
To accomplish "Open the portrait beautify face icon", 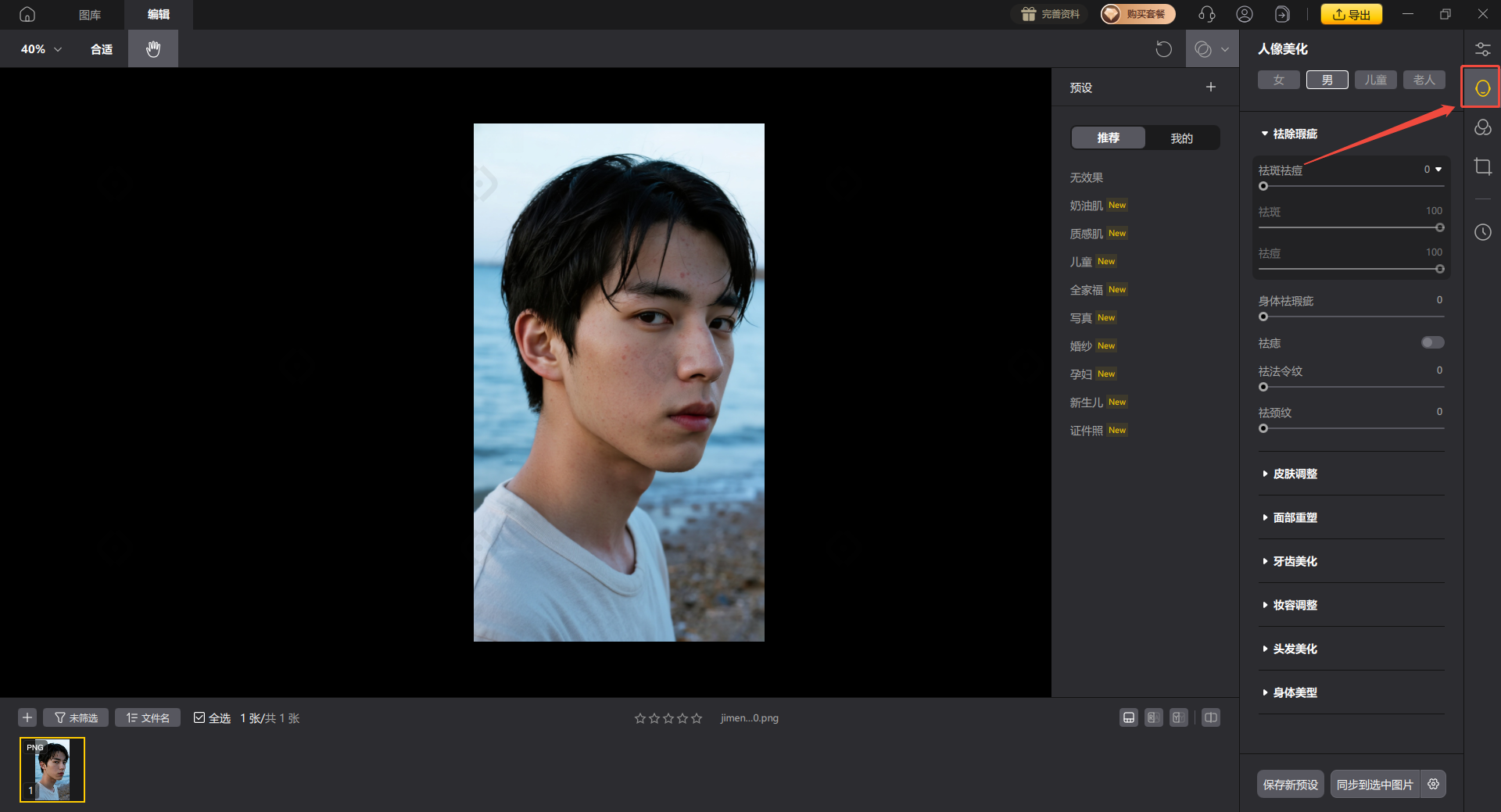I will pyautogui.click(x=1482, y=88).
